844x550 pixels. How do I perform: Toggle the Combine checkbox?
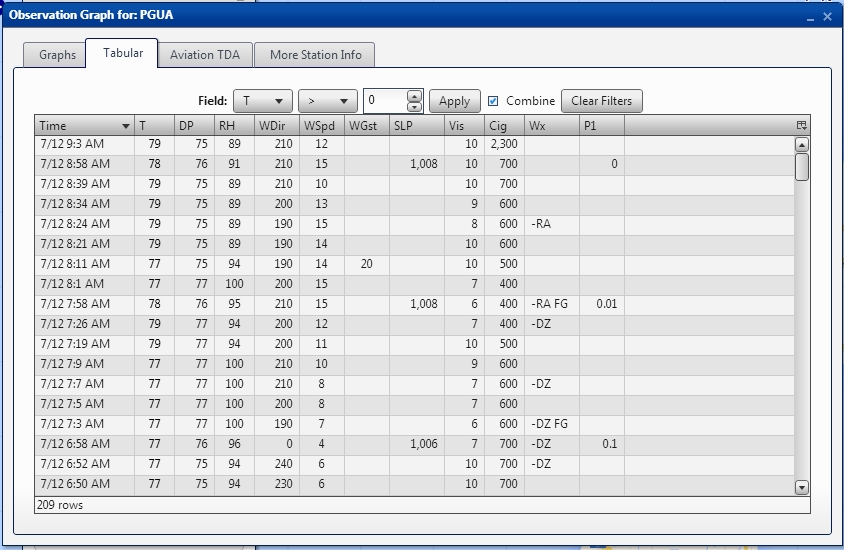tap(493, 101)
